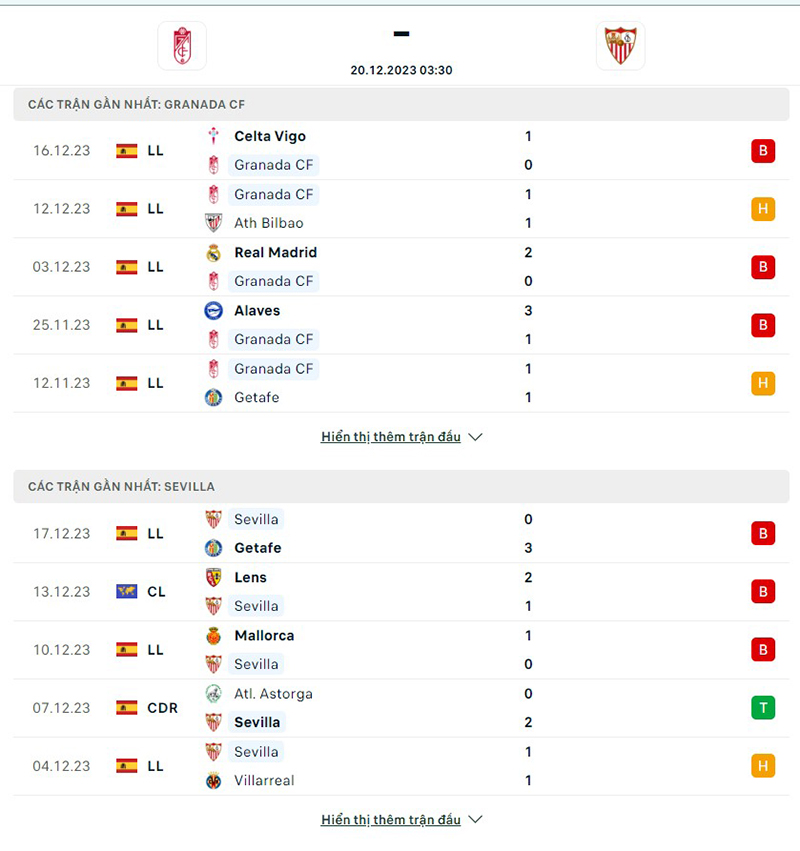Click the Real Madrid team logo
This screenshot has height=851, width=800.
[213, 253]
